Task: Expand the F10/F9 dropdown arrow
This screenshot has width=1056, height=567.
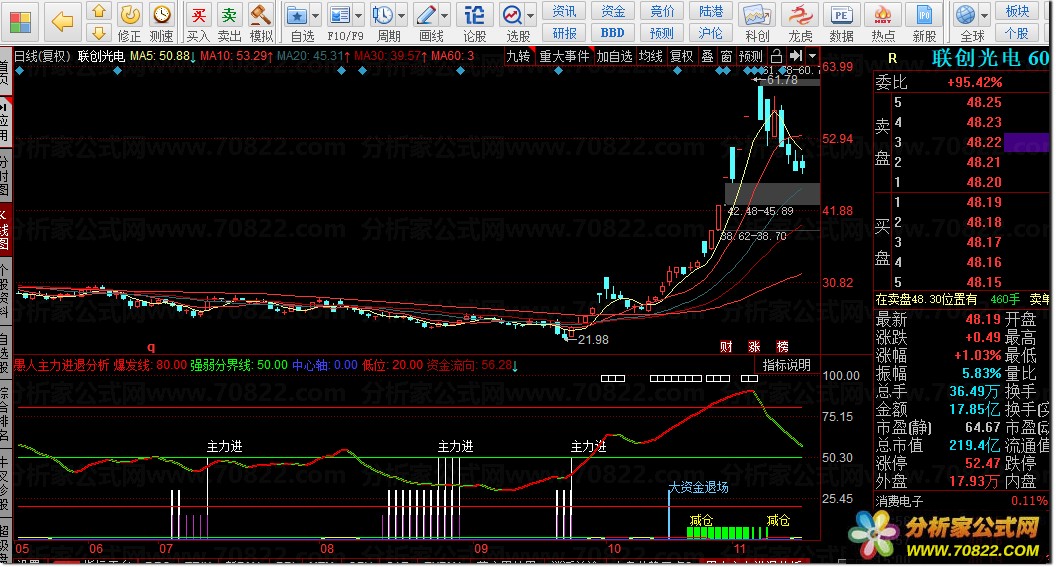Action: (x=359, y=15)
